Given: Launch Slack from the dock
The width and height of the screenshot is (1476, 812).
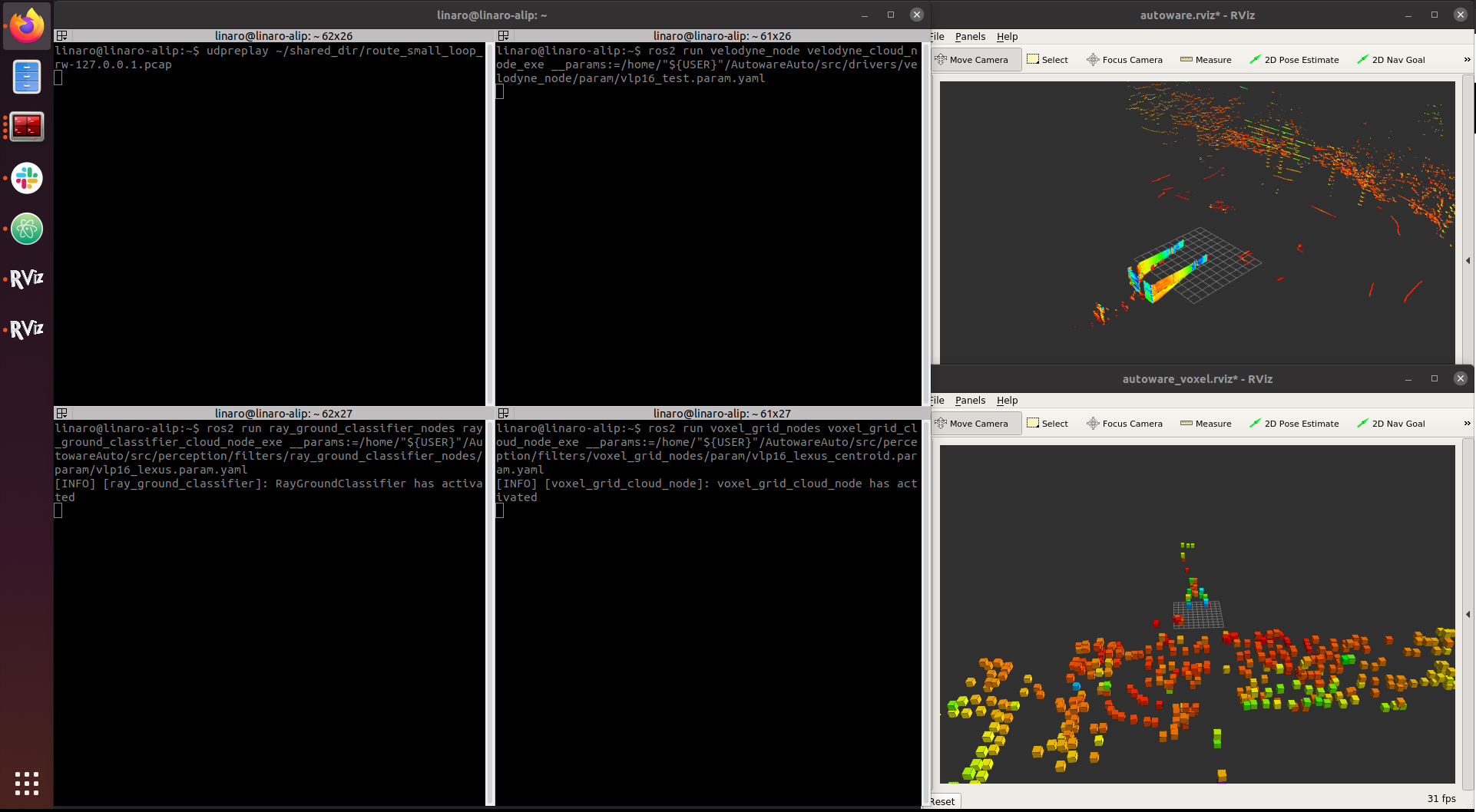Looking at the screenshot, I should (x=27, y=178).
